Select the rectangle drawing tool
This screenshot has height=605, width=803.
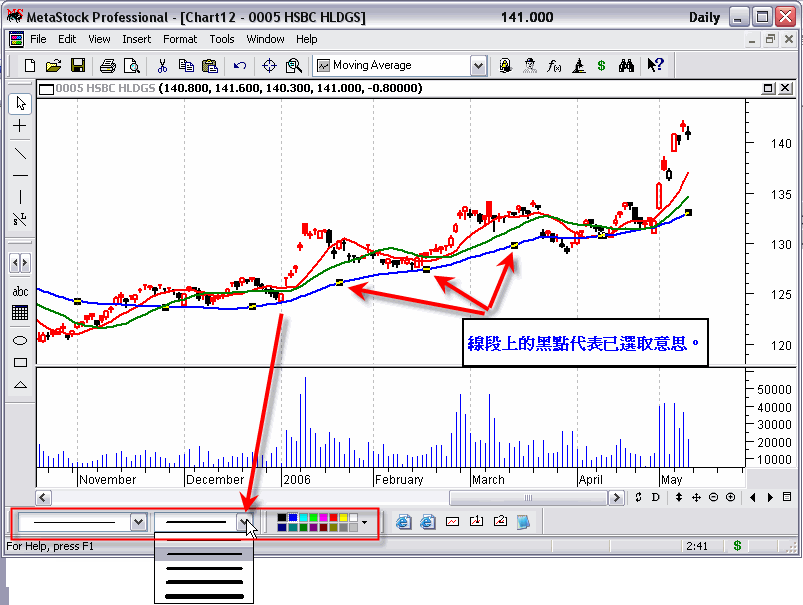(20, 363)
